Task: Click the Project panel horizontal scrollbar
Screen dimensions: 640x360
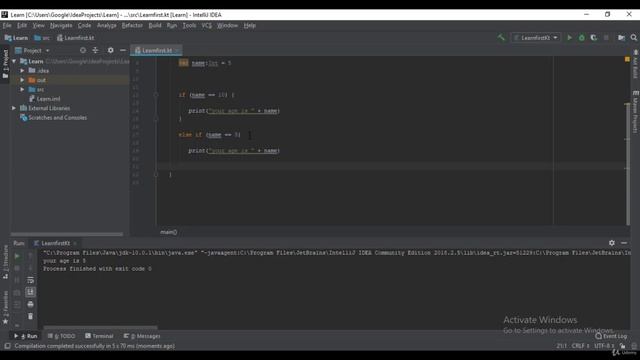Action: pos(67,234)
